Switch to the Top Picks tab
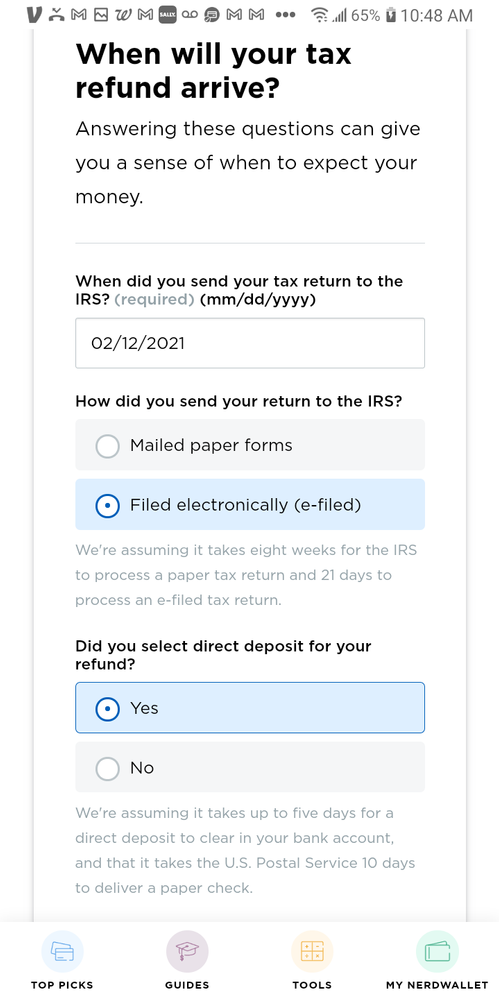Image resolution: width=499 pixels, height=999 pixels. 62,960
